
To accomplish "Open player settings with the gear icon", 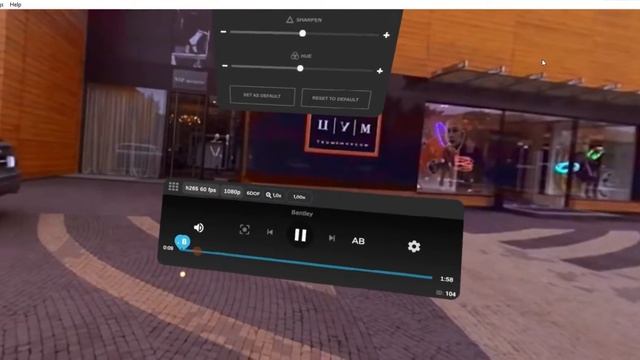I will tap(414, 246).
